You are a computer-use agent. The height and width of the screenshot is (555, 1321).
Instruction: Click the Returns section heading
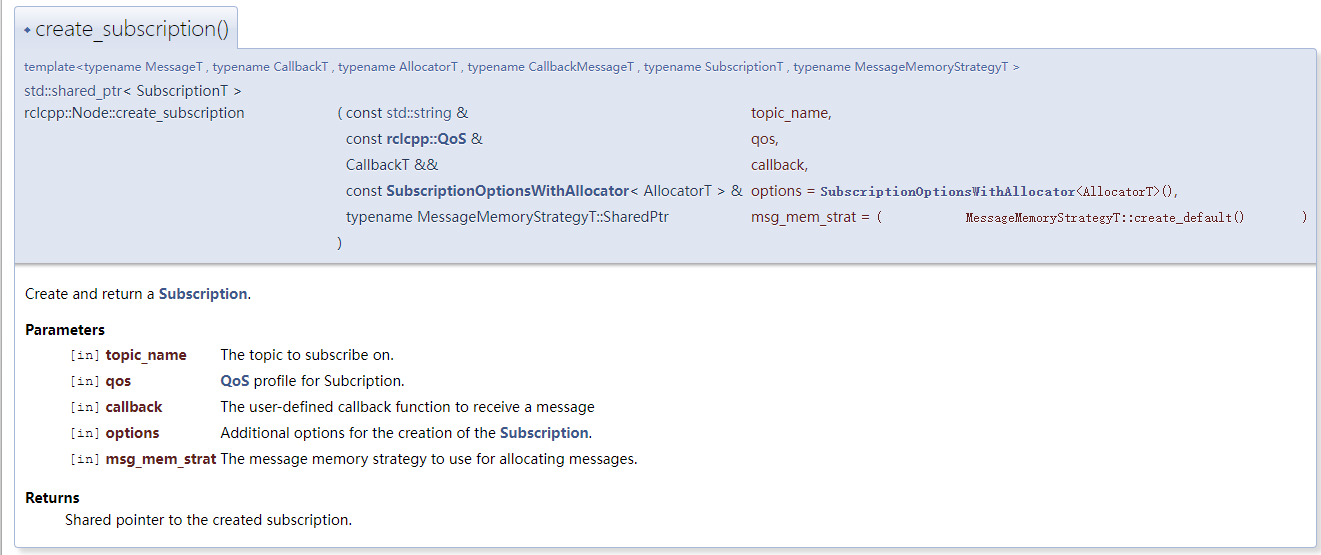(52, 498)
